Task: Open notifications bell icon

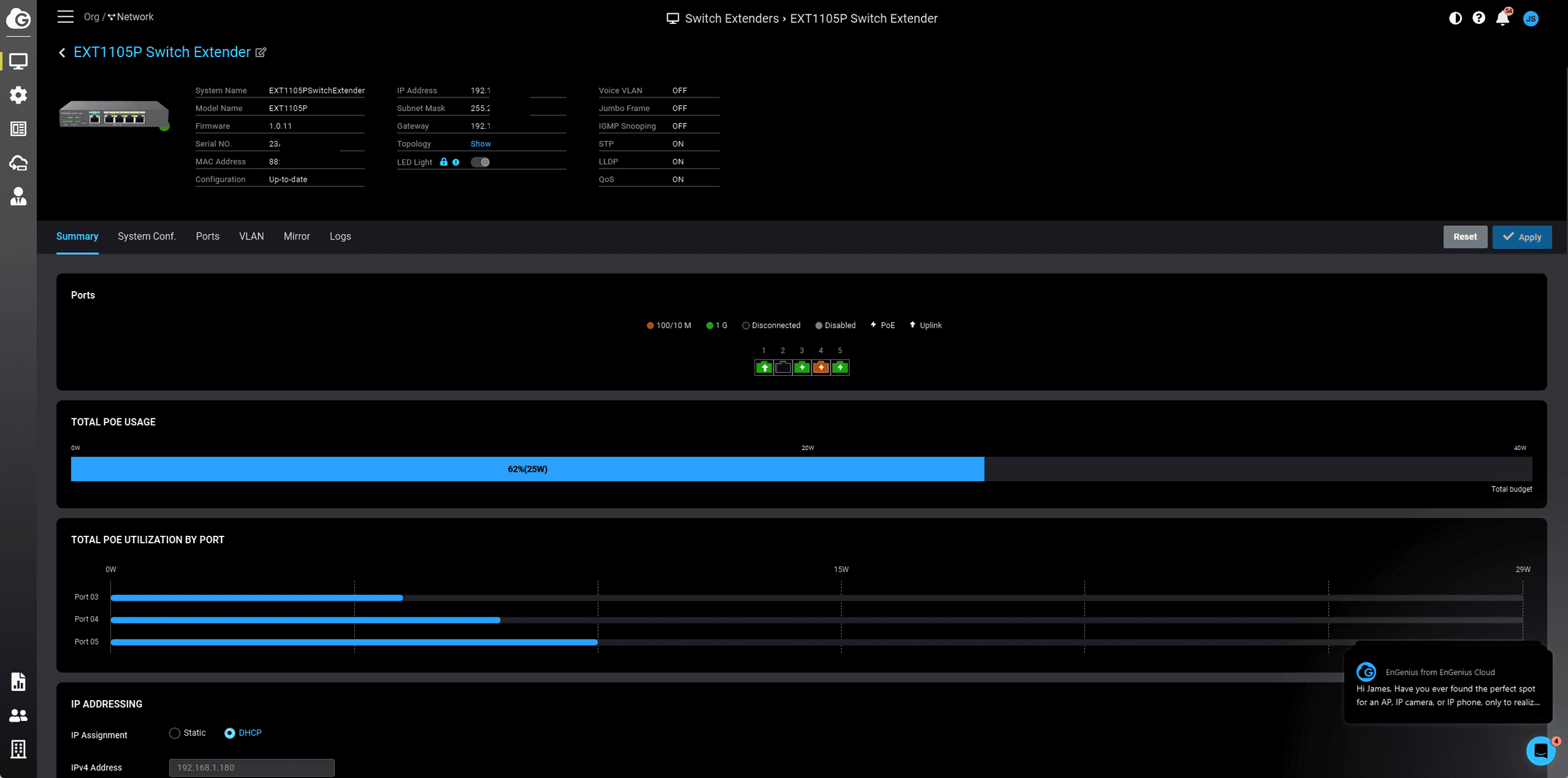Action: [x=1503, y=18]
